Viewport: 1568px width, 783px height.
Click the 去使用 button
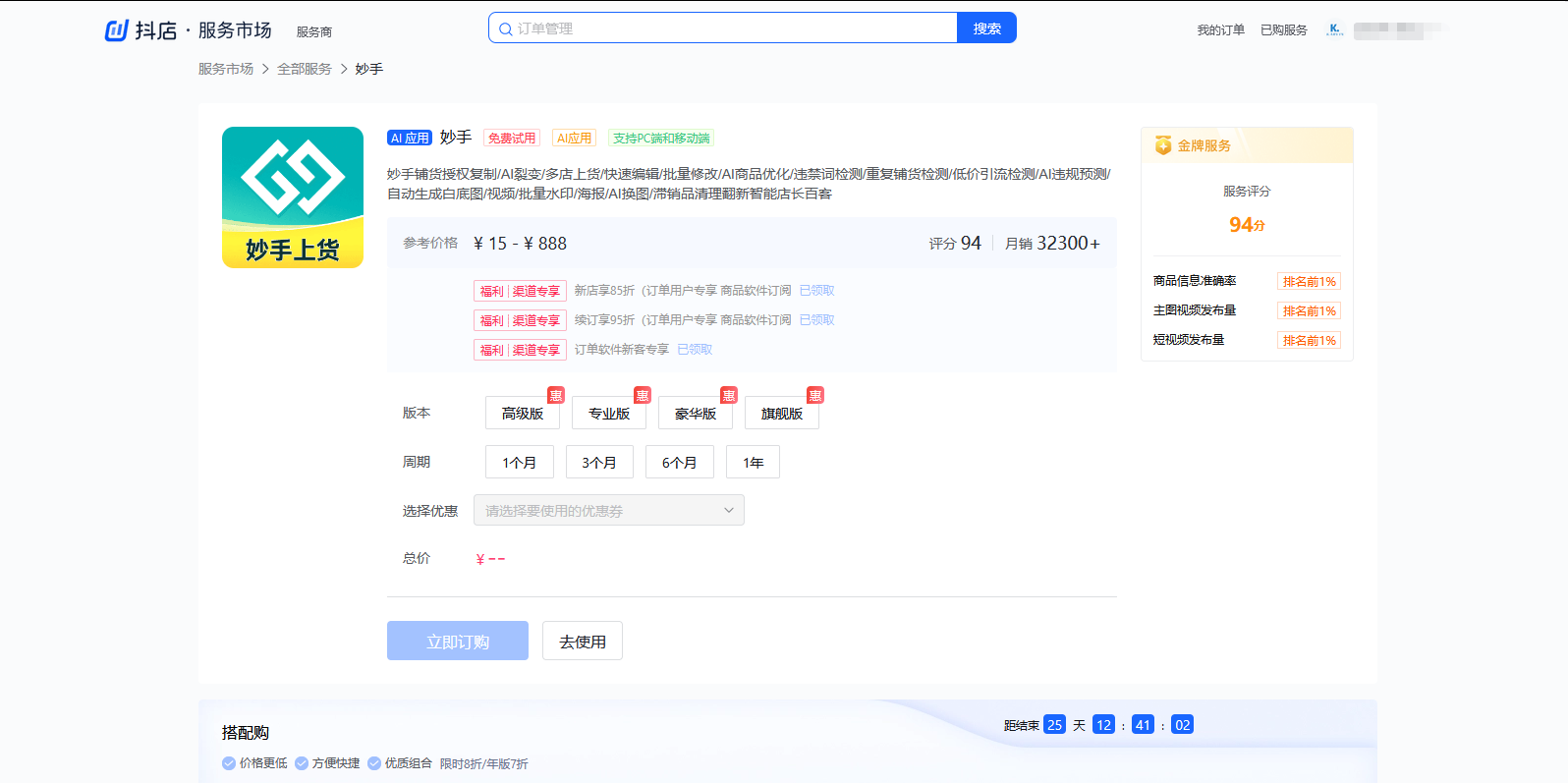pos(583,641)
